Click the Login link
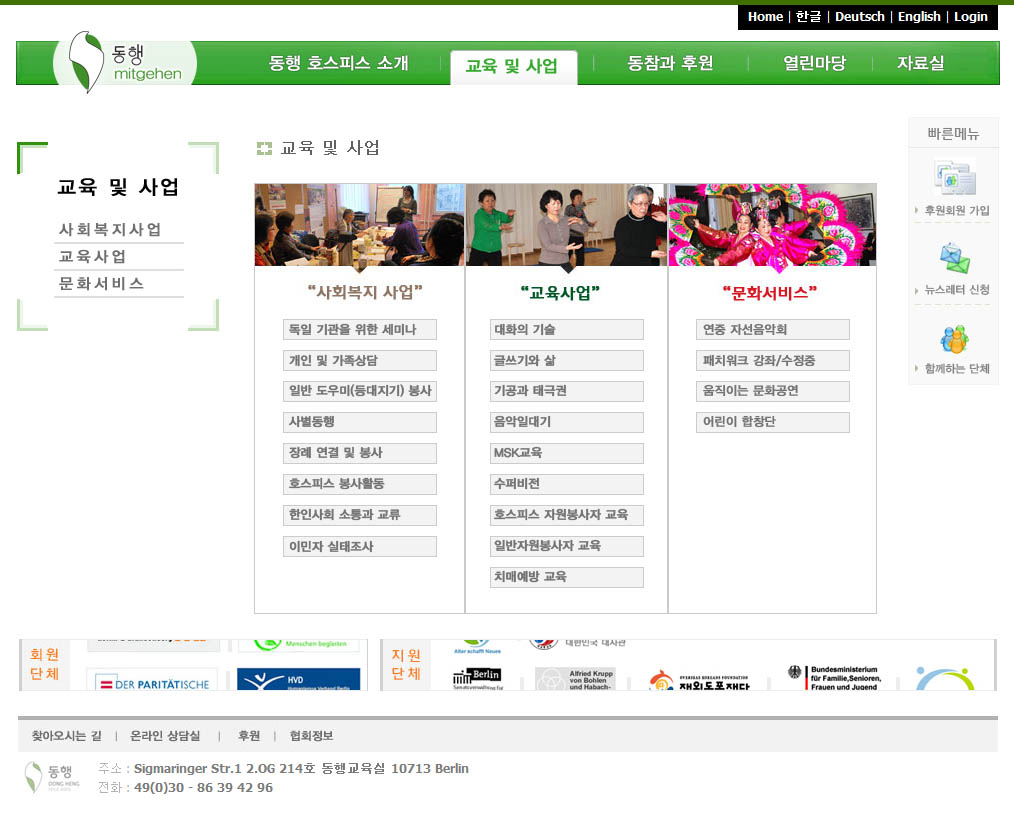 [971, 17]
